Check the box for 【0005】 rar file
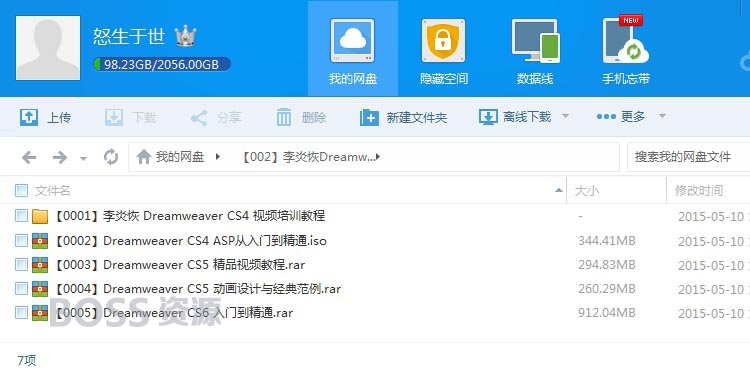Image resolution: width=750 pixels, height=377 pixels. coord(21,312)
